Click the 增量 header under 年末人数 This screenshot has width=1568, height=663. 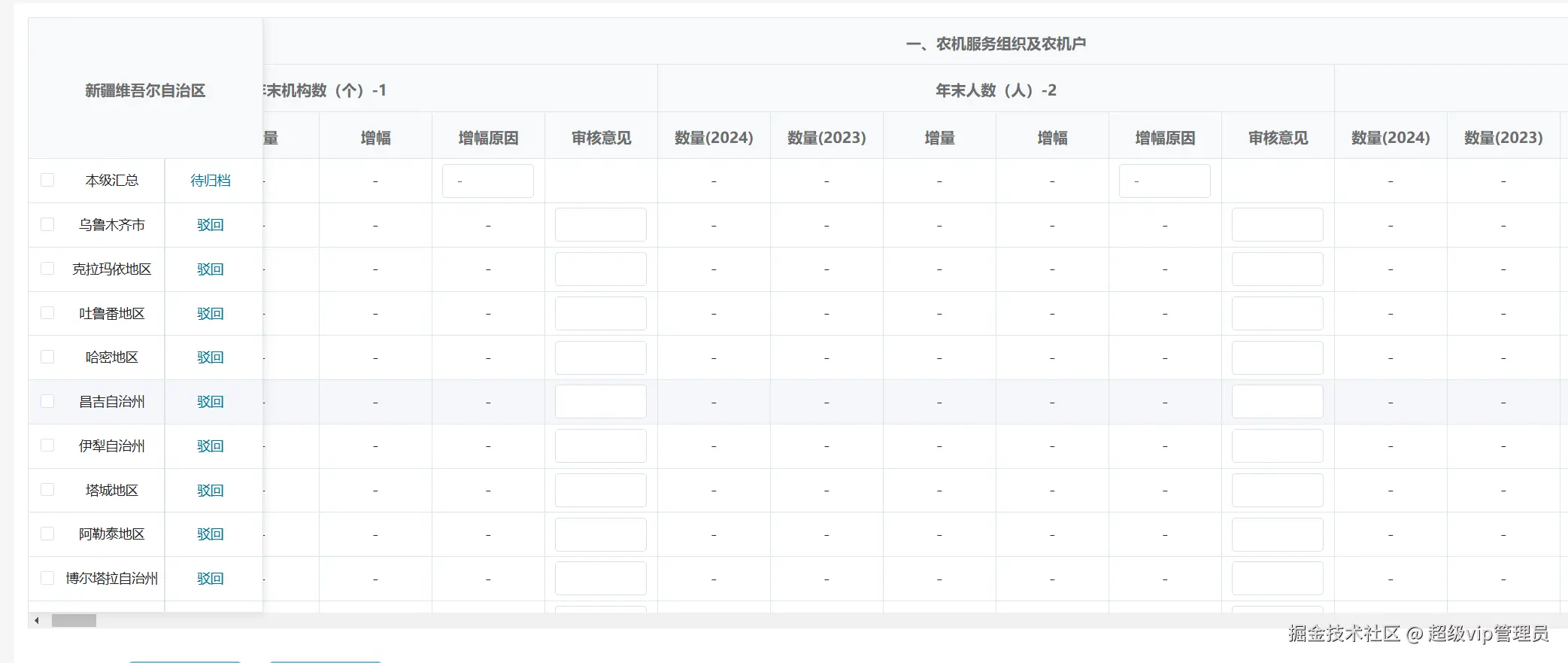click(x=939, y=138)
